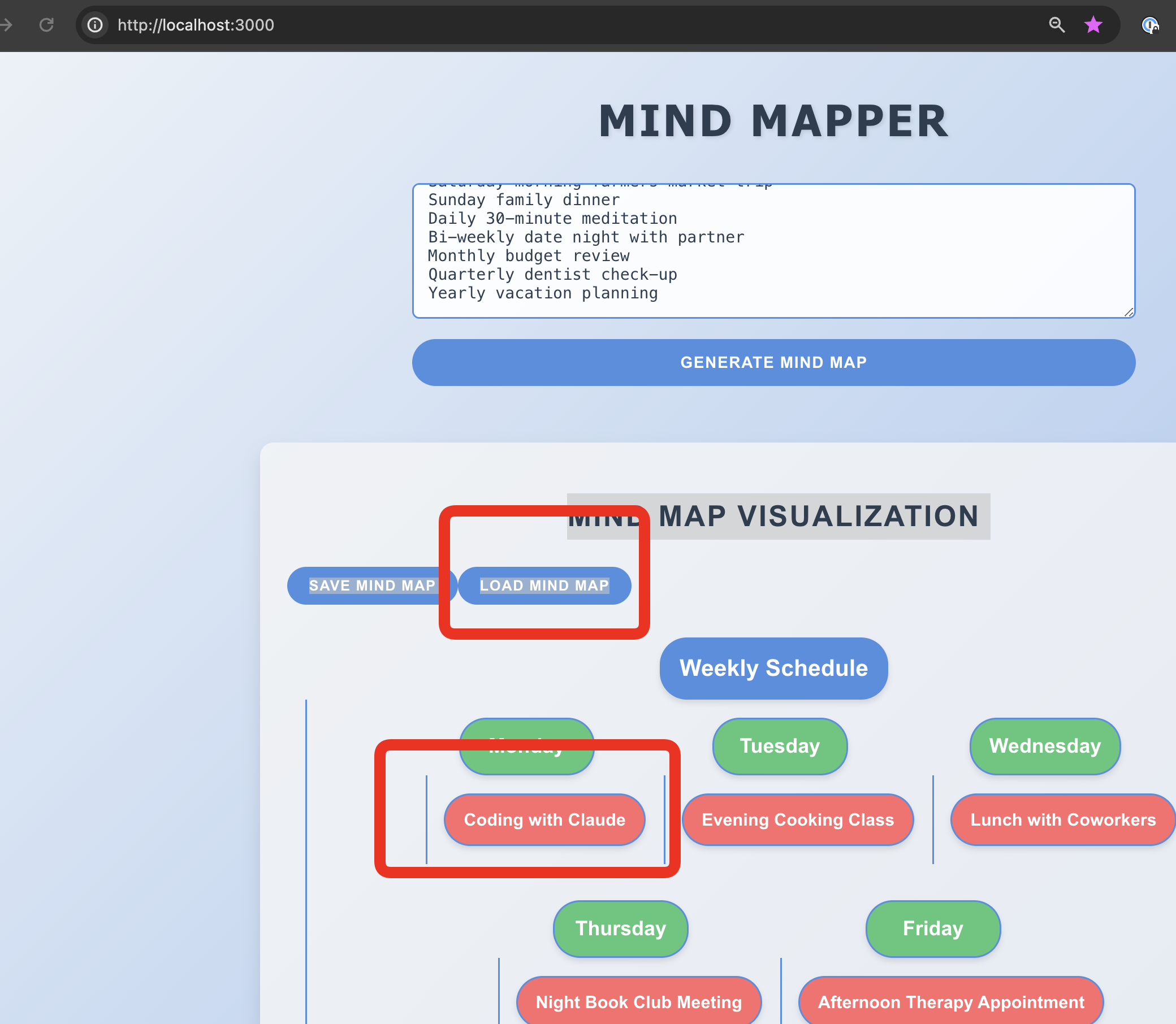This screenshot has height=1024, width=1176.
Task: Click inside the notes text area
Action: tap(773, 250)
